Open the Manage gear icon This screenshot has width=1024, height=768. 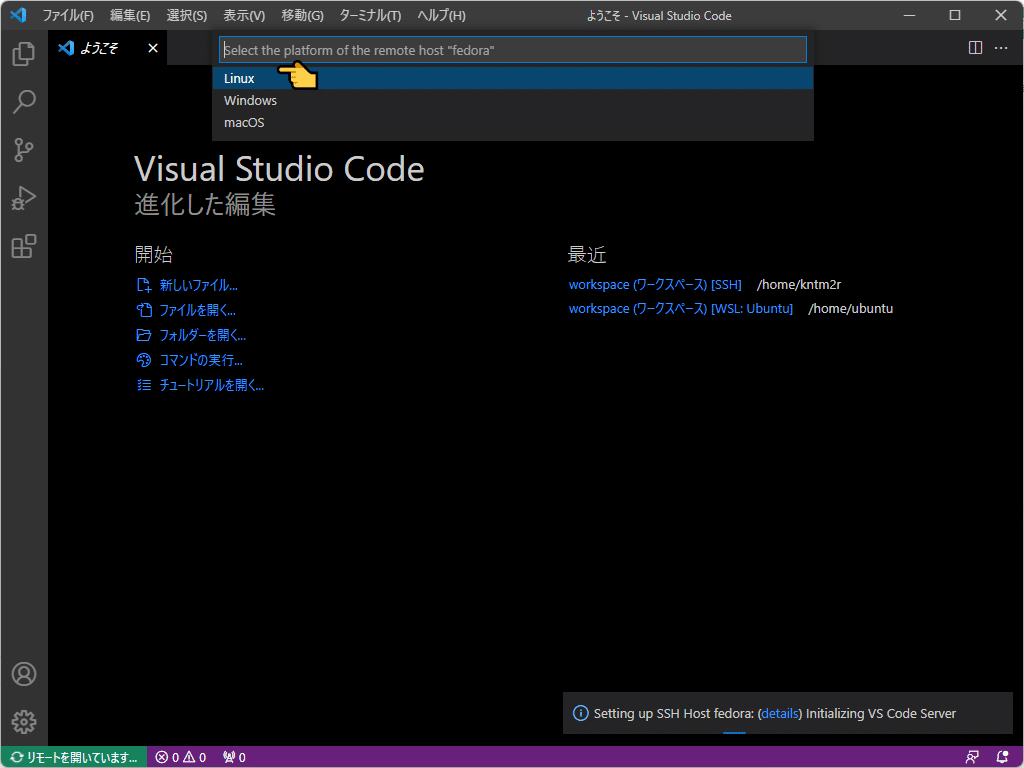pos(24,722)
